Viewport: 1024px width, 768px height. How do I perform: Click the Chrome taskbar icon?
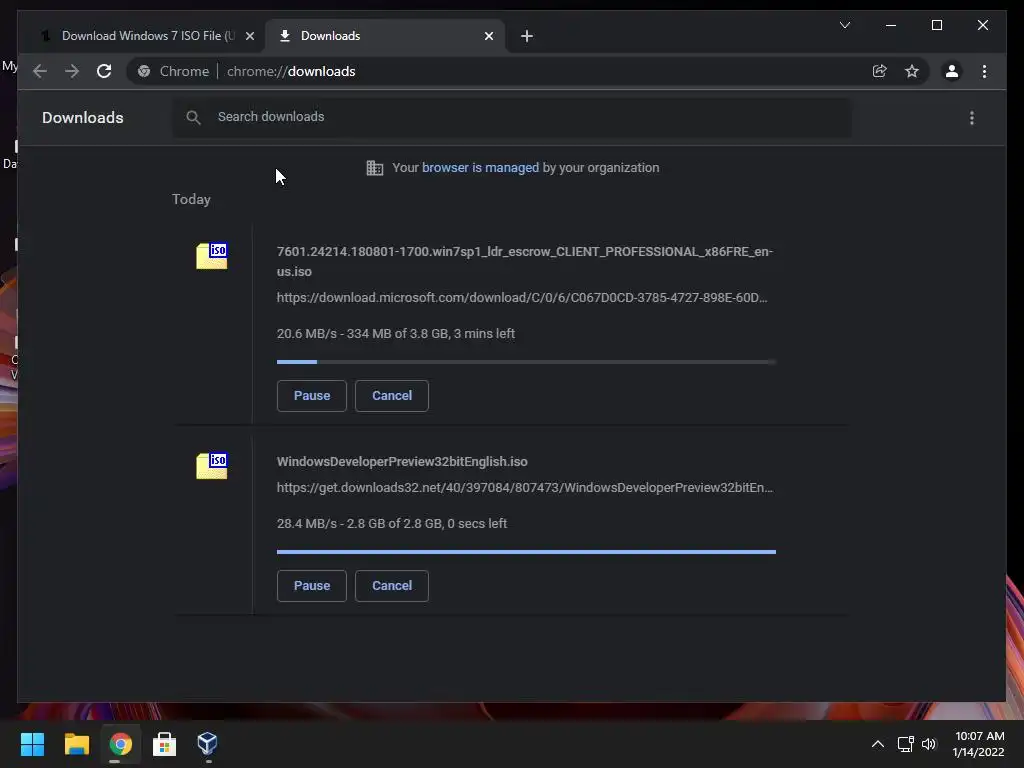coord(120,744)
